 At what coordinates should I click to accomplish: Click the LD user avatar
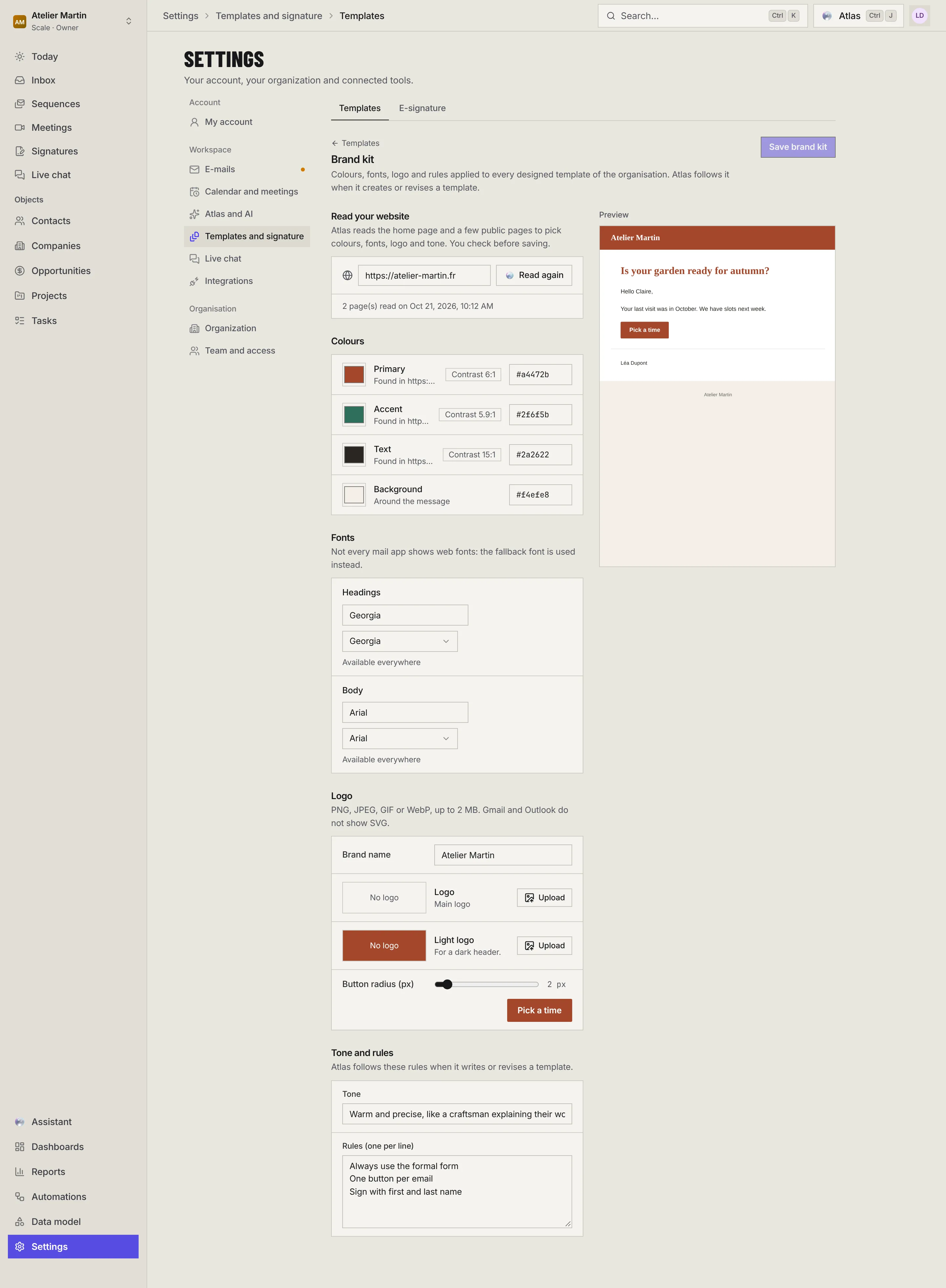click(x=919, y=15)
